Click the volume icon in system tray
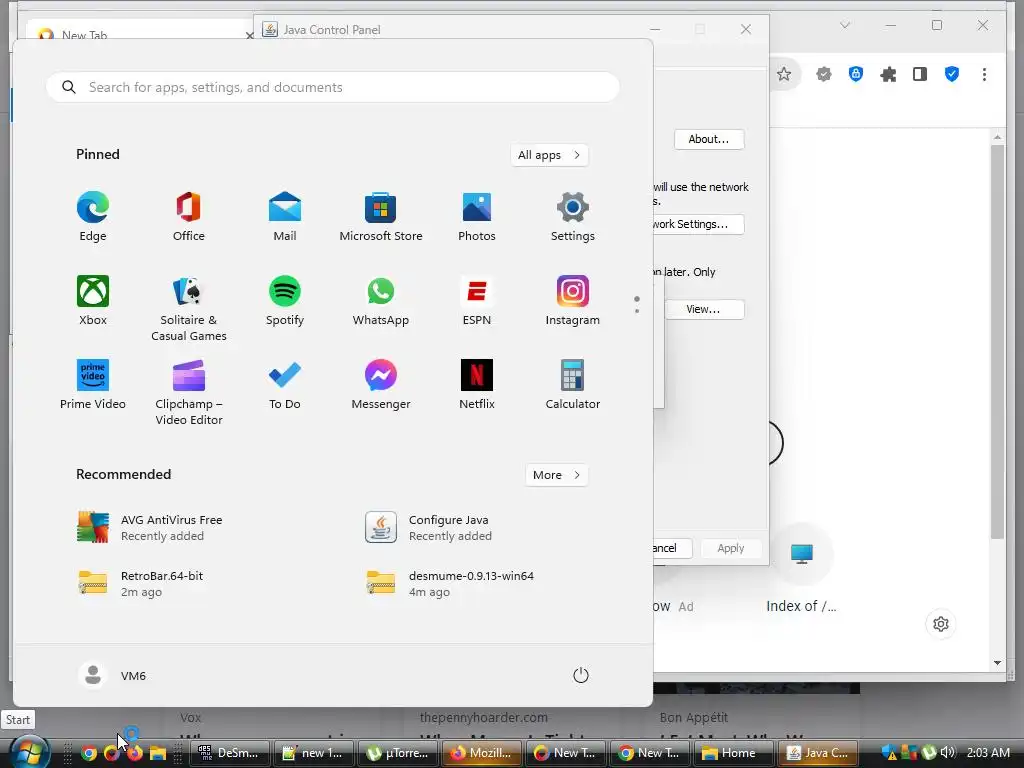 tap(948, 752)
